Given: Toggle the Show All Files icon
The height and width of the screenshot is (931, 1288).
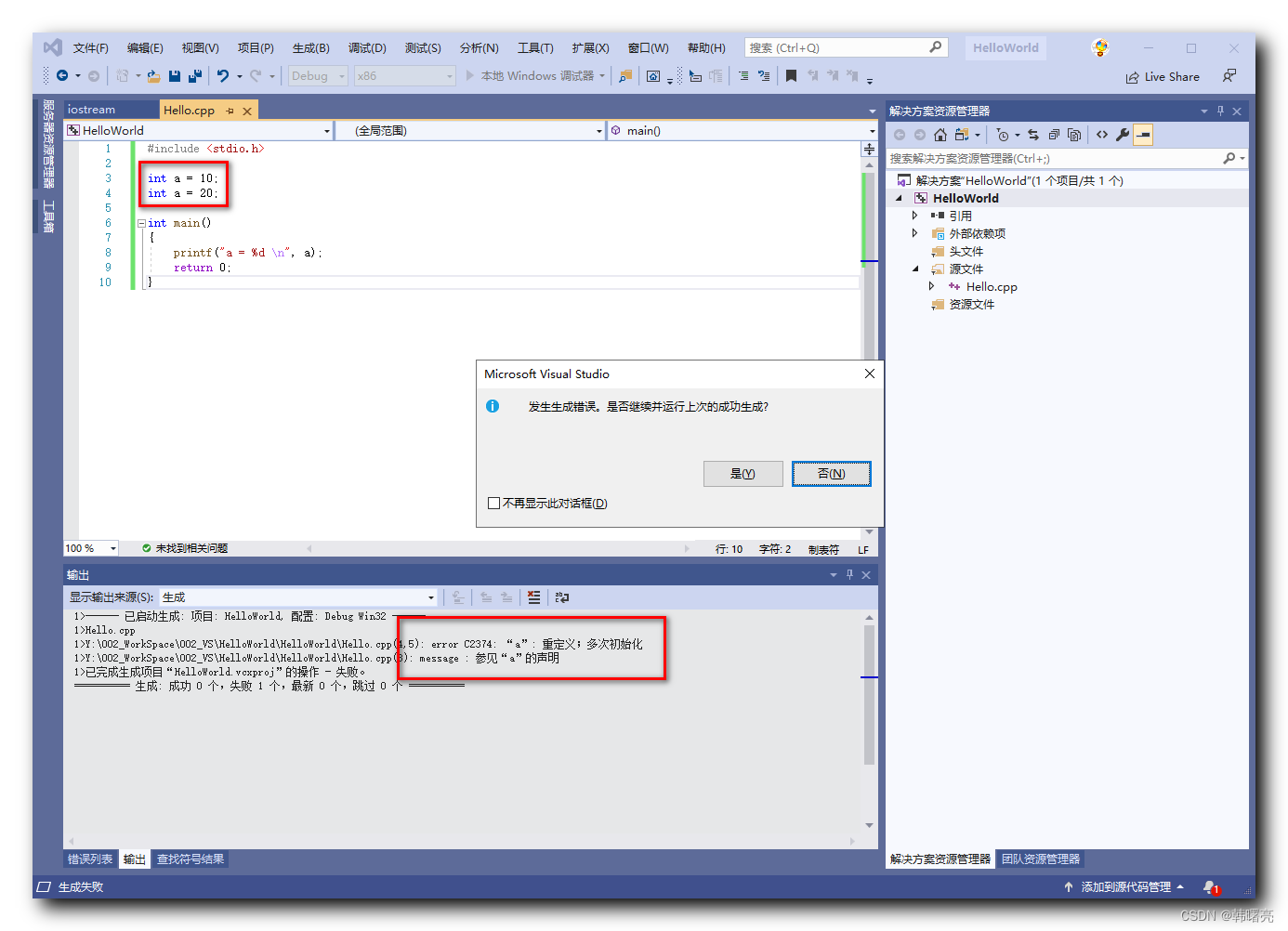Looking at the screenshot, I should coord(1074,135).
